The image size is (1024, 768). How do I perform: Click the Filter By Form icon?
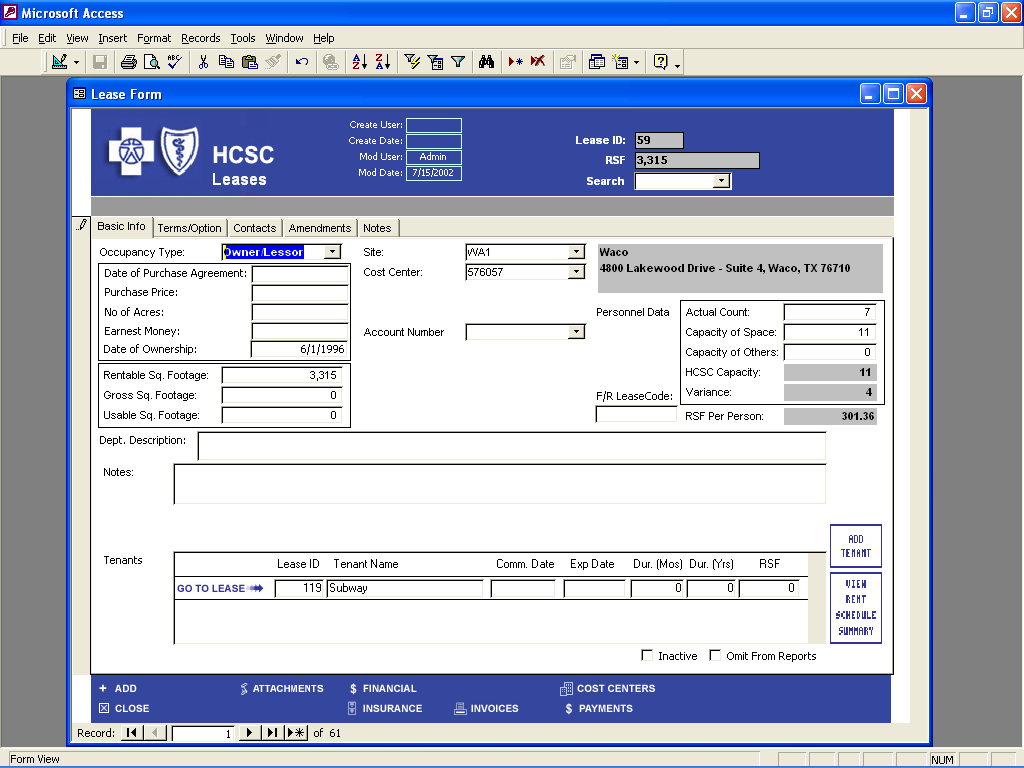pos(435,62)
